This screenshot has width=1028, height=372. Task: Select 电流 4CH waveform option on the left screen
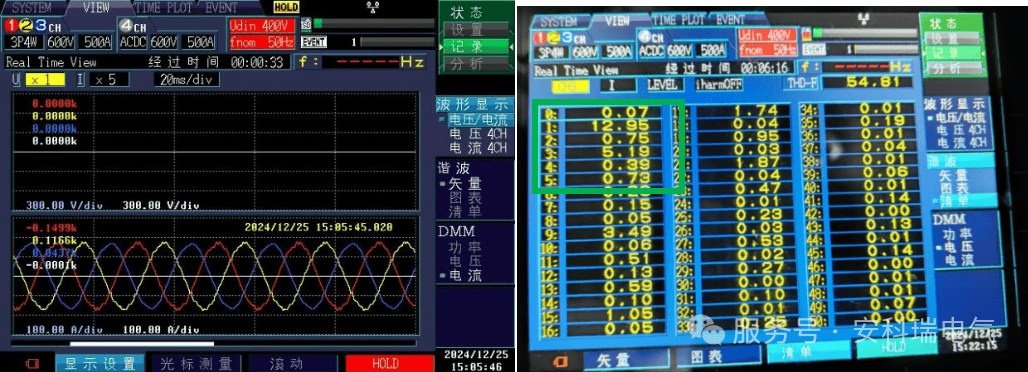(x=477, y=147)
